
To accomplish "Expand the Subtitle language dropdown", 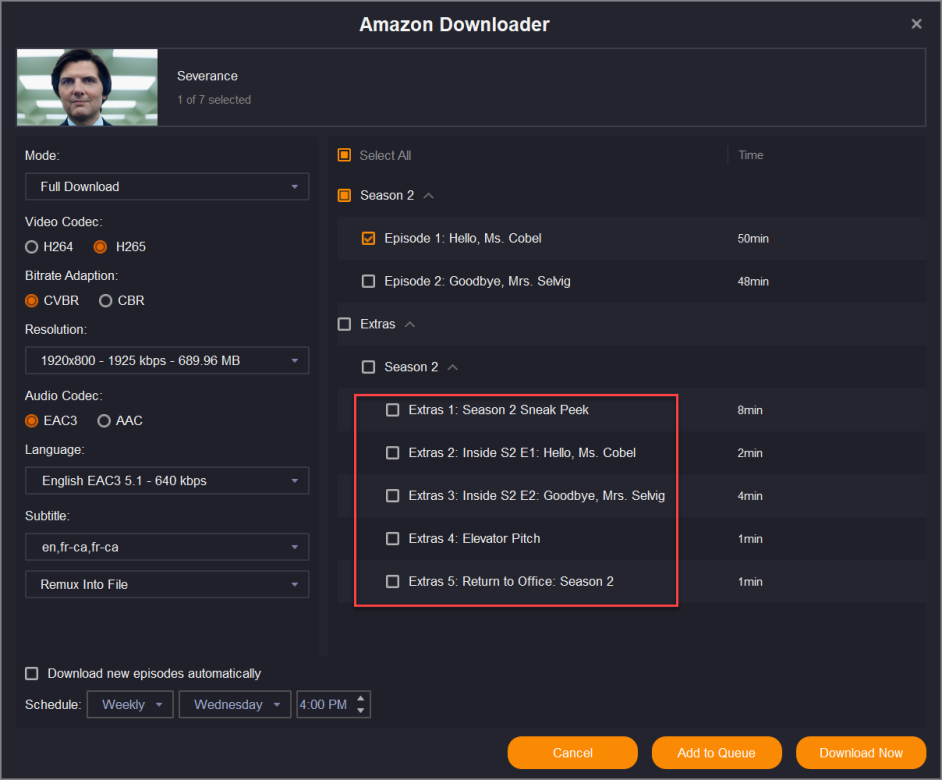I will [167, 548].
